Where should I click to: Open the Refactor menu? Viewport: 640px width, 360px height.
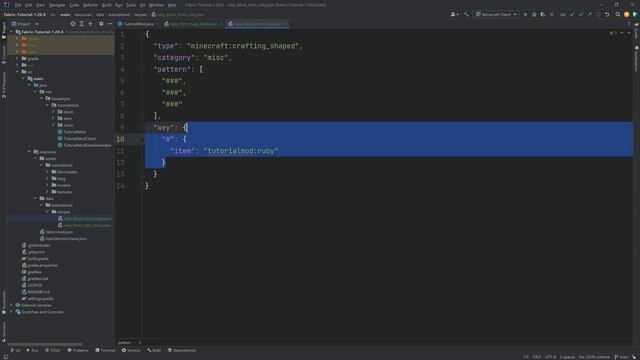90,5
